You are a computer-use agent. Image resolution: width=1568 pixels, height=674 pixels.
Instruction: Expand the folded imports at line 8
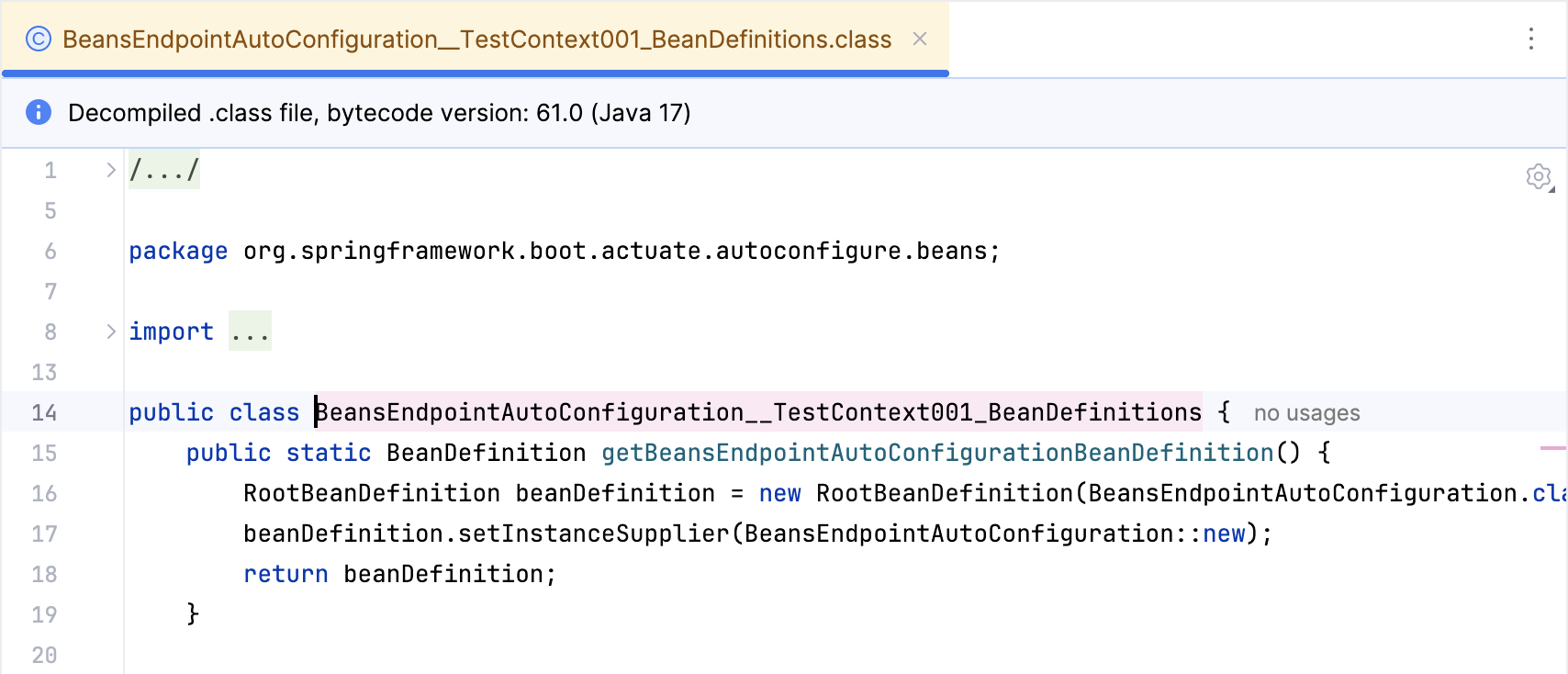pyautogui.click(x=110, y=331)
